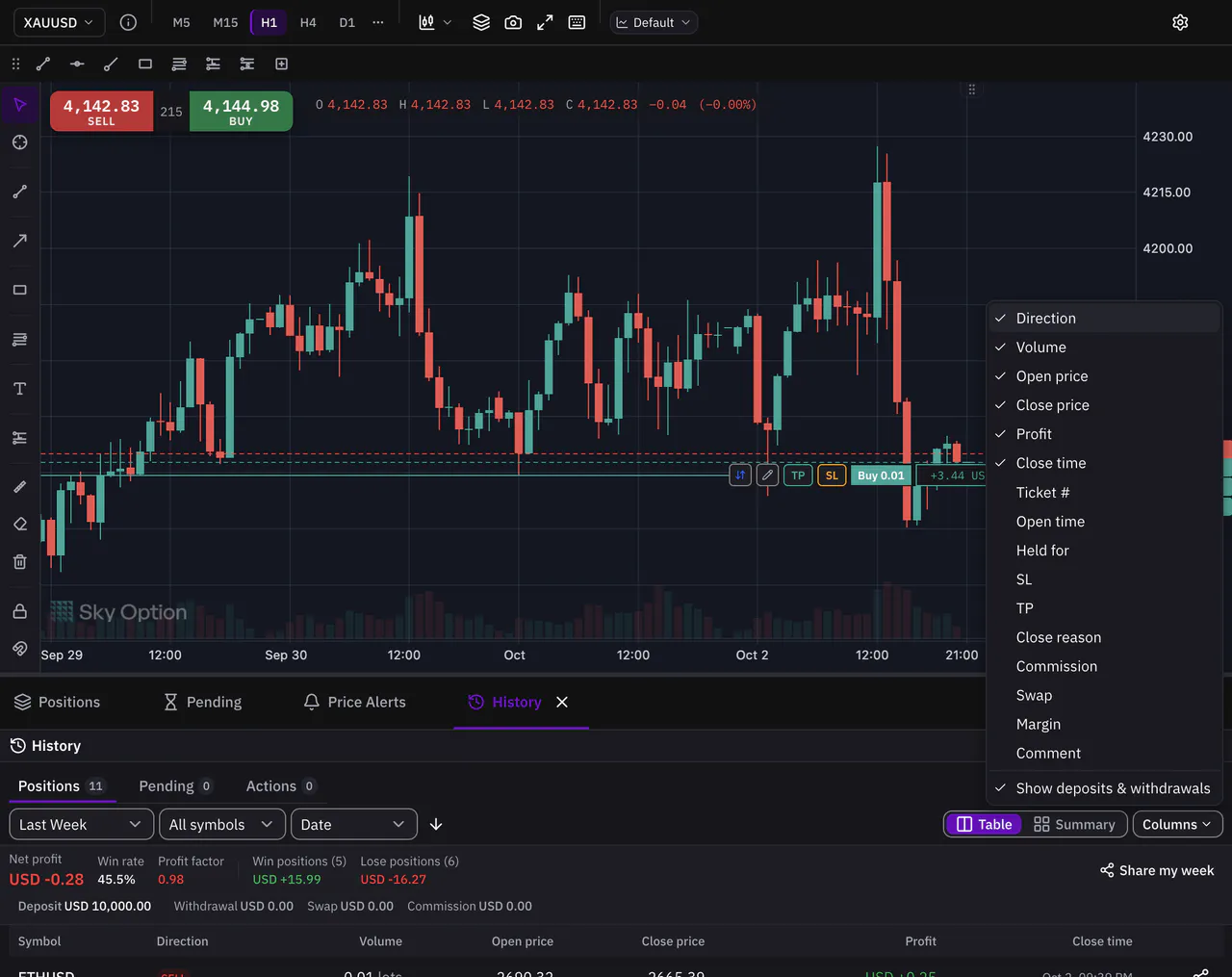
Task: Open the chart type dropdown
Action: pos(435,22)
